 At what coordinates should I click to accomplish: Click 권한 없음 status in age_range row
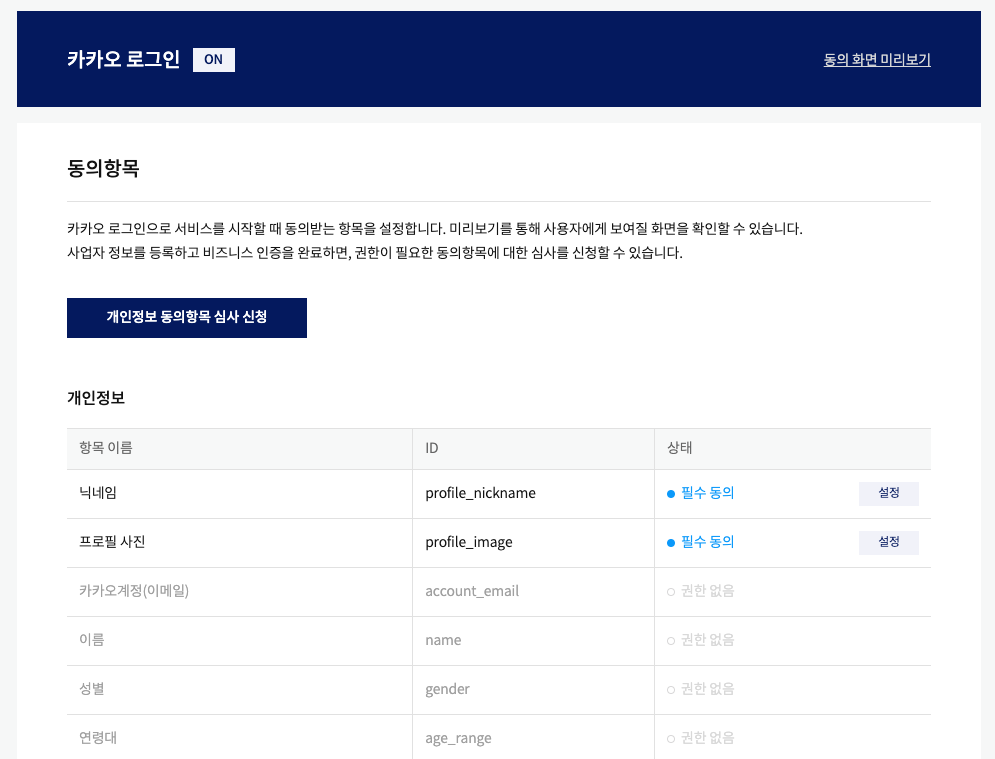point(701,738)
